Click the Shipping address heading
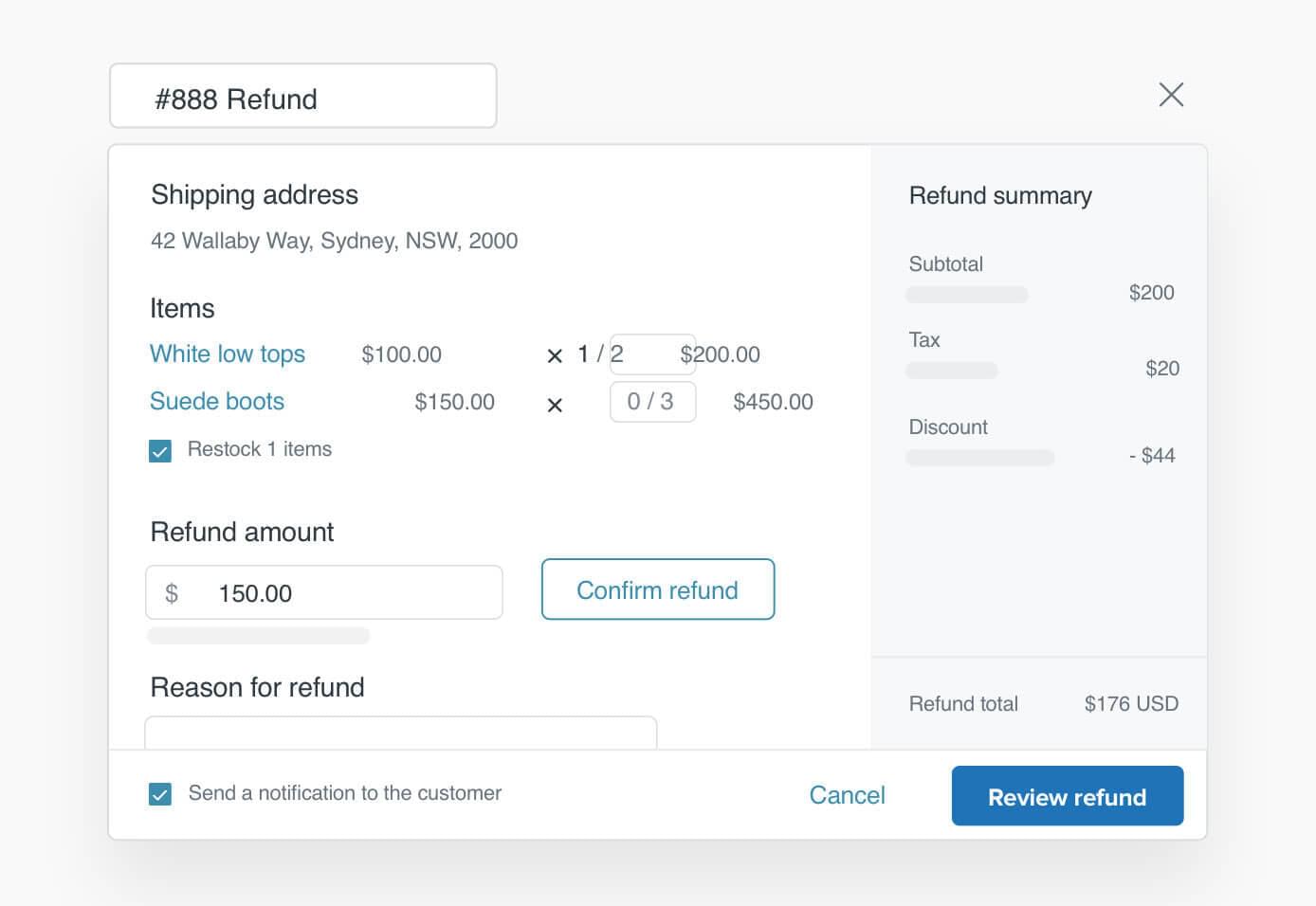This screenshot has width=1316, height=906. [x=255, y=195]
